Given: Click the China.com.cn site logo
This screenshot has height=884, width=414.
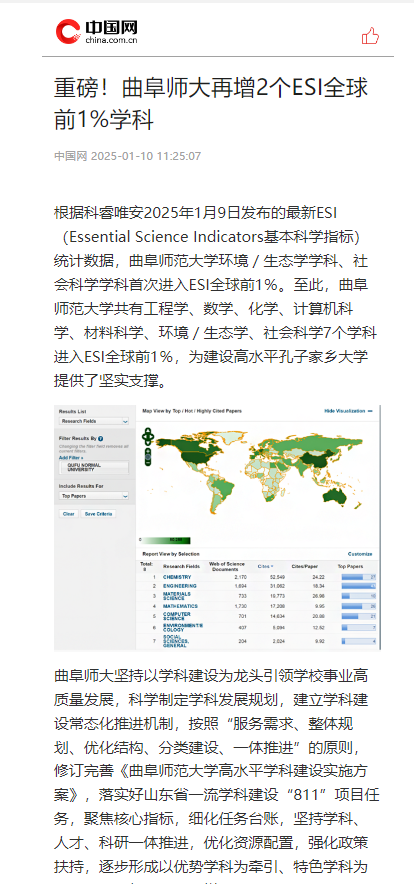Looking at the screenshot, I should coord(96,30).
